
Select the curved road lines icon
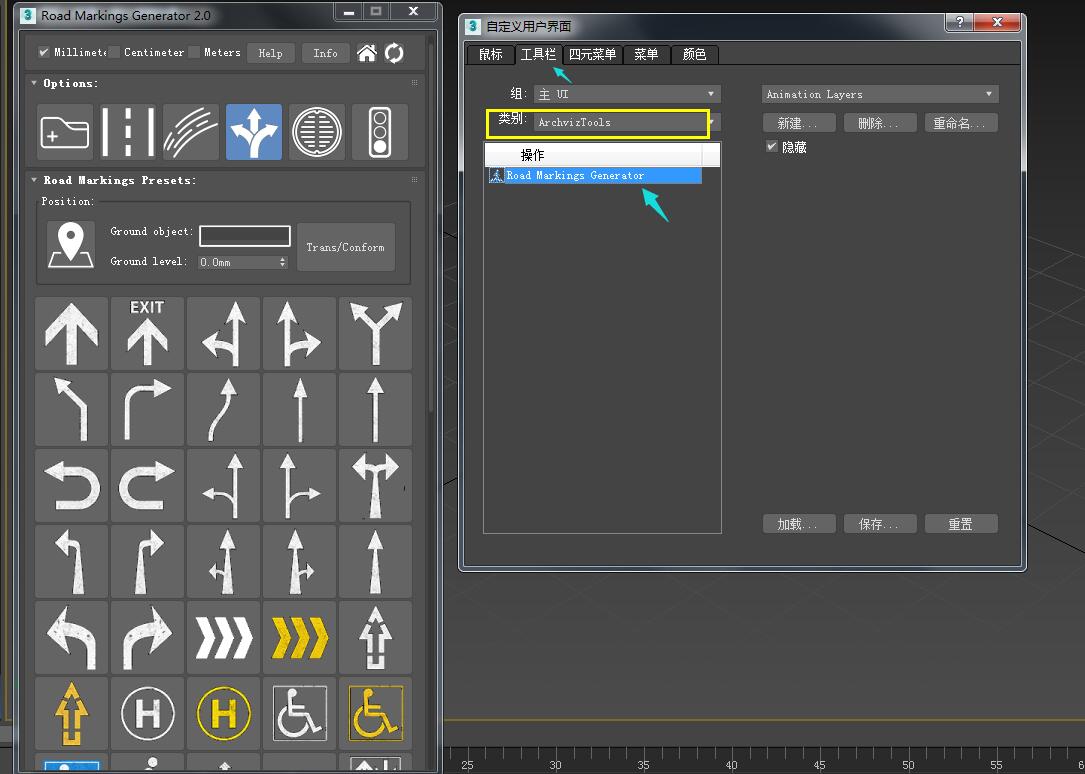191,132
